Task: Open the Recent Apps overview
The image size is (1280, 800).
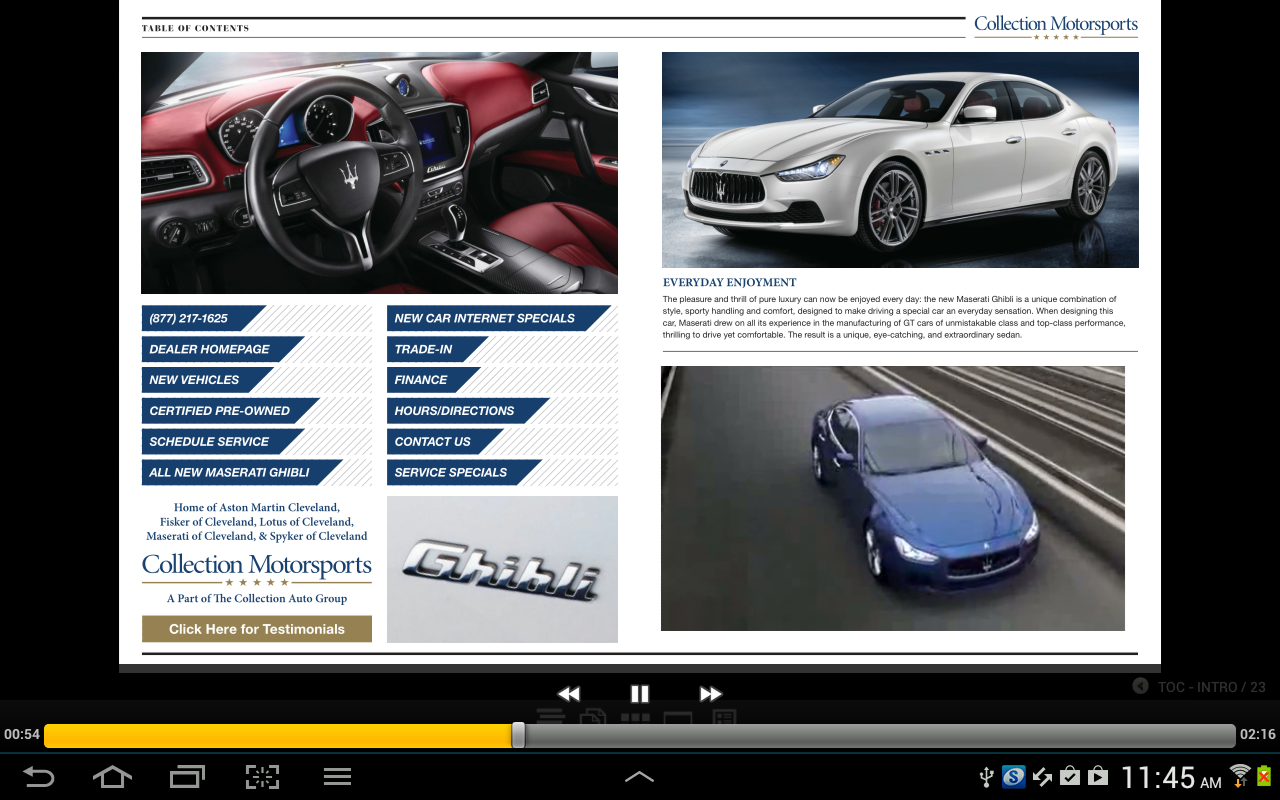Action: 187,777
